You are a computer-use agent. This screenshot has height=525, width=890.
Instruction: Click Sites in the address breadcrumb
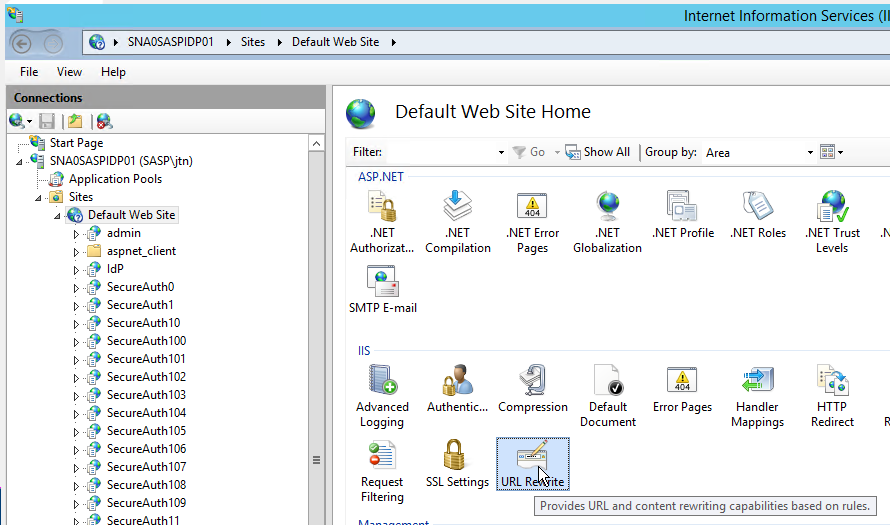(x=253, y=42)
